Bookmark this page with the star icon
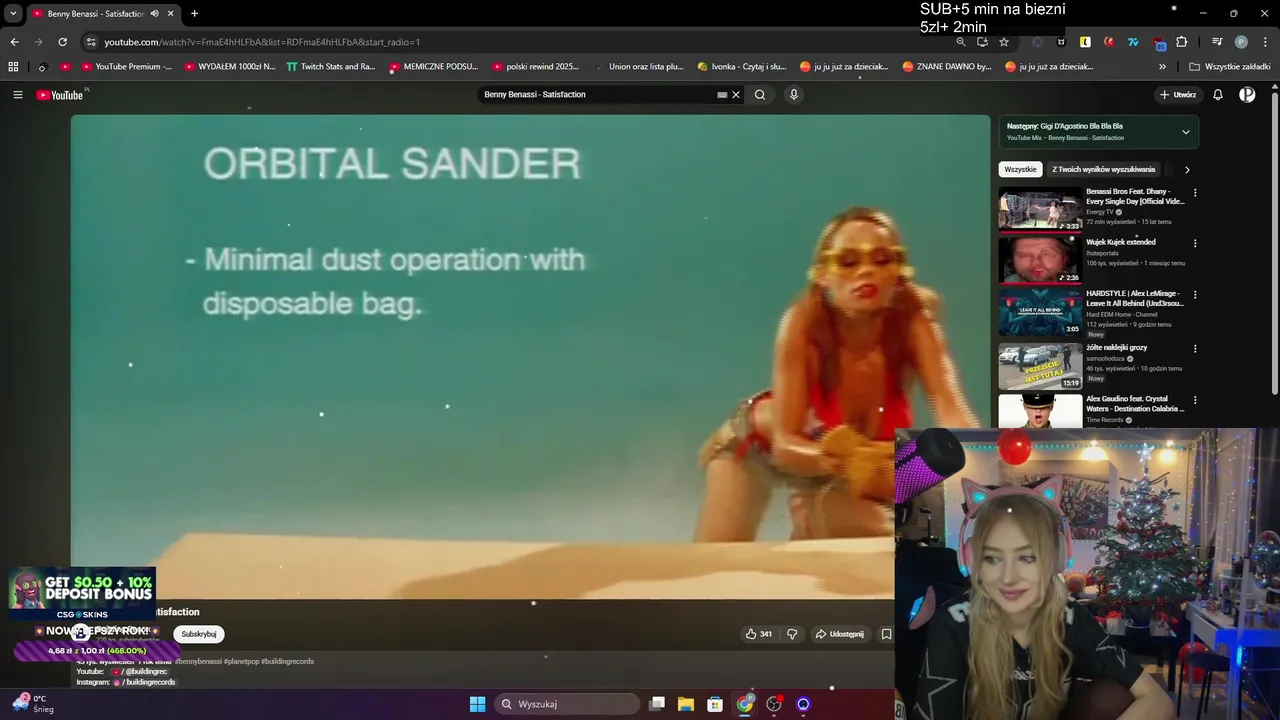The width and height of the screenshot is (1280, 720). point(1004,42)
